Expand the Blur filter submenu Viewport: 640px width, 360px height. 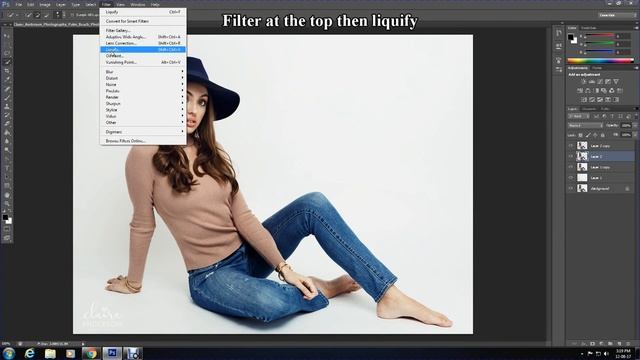(x=143, y=71)
